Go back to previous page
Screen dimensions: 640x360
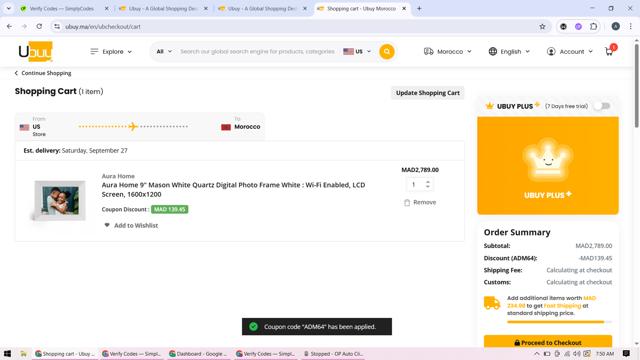coord(9,27)
